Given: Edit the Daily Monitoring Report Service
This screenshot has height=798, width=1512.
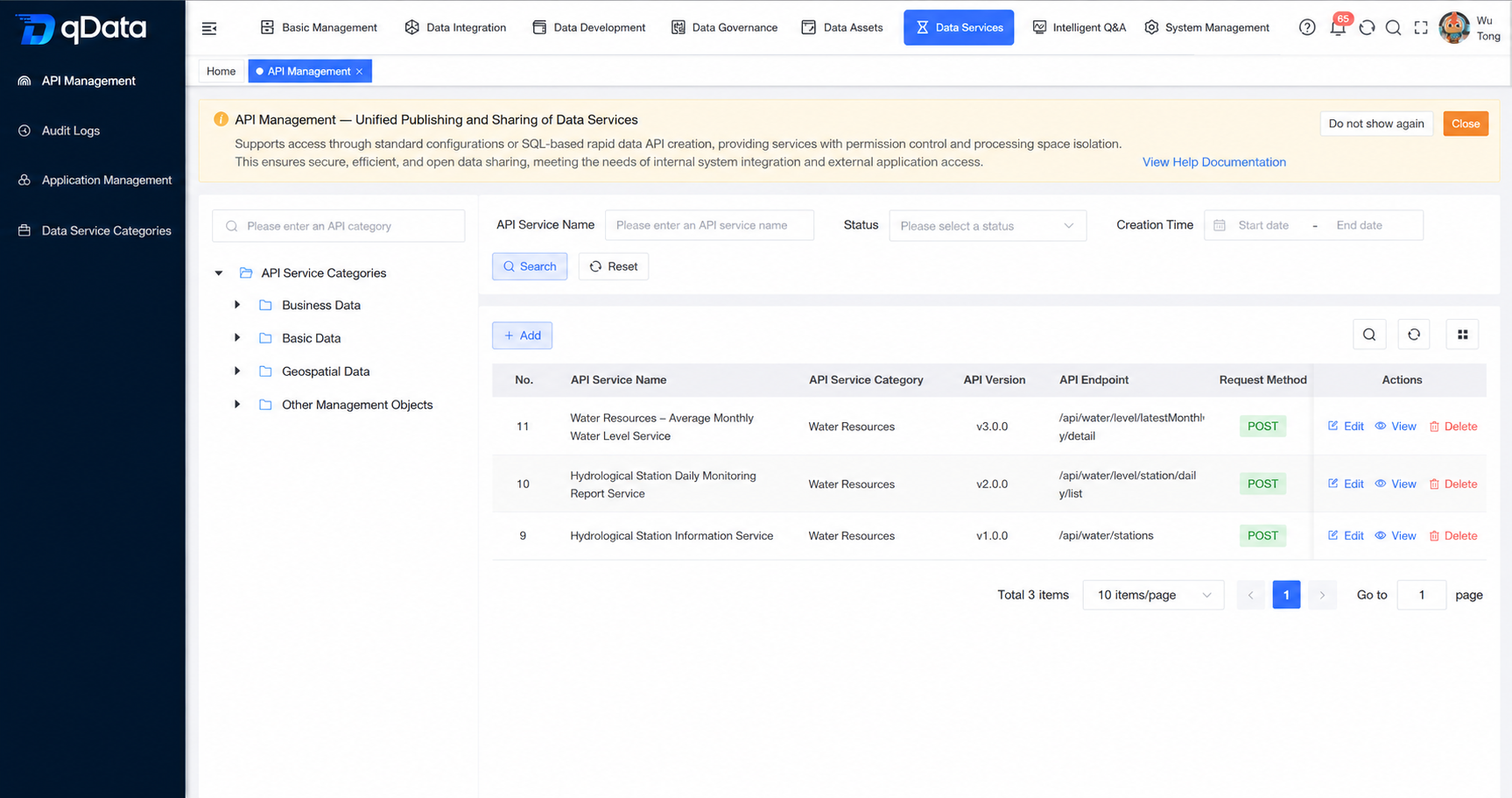Looking at the screenshot, I should pos(1346,484).
